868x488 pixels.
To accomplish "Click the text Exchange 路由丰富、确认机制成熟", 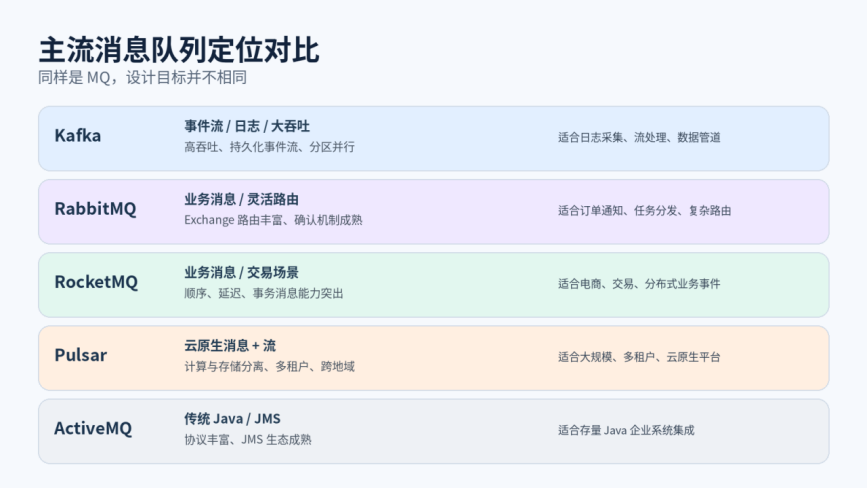I will pos(273,220).
